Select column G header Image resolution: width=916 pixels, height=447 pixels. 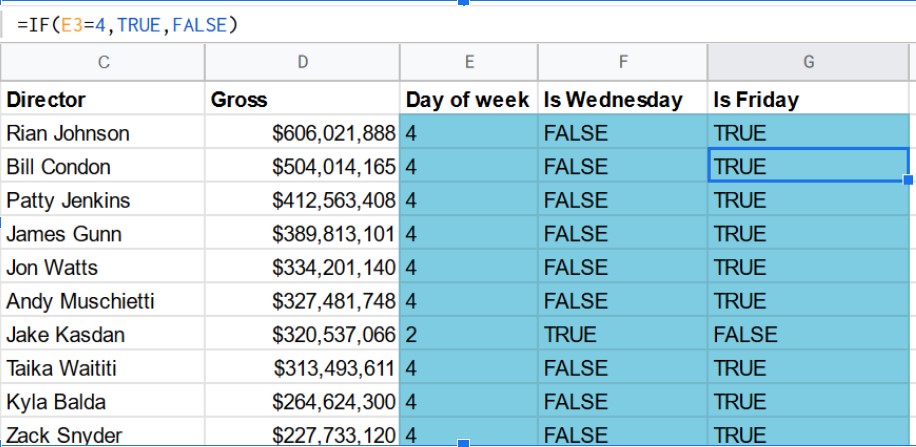coord(808,63)
